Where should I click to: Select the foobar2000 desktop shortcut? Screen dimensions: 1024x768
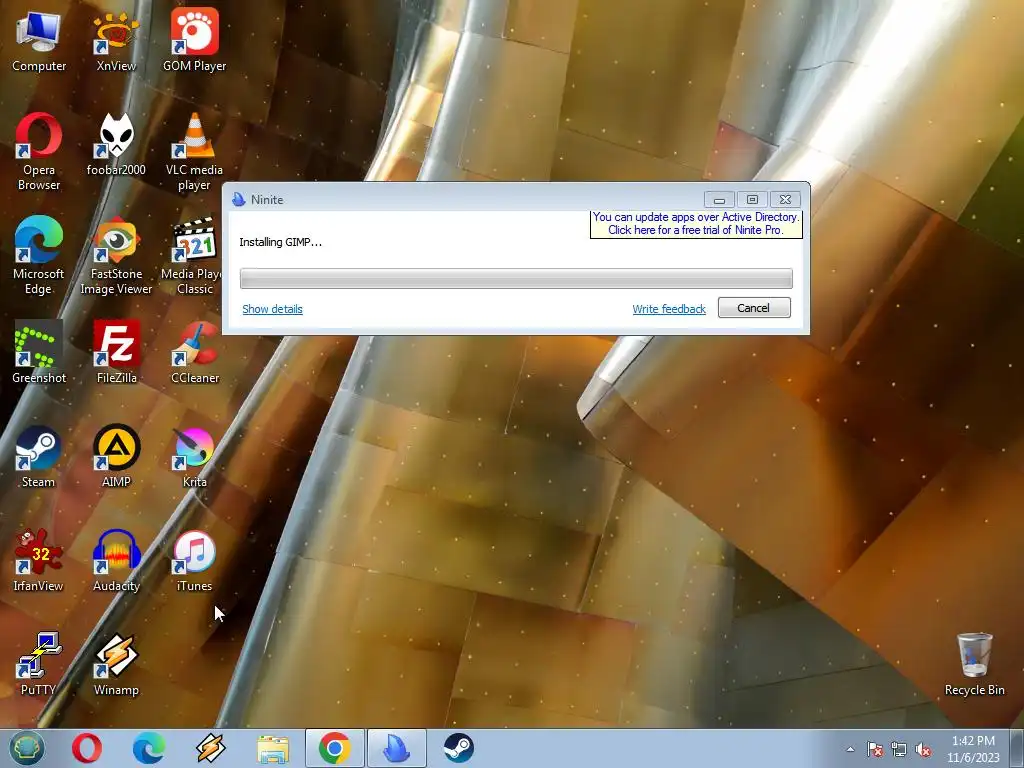[116, 145]
